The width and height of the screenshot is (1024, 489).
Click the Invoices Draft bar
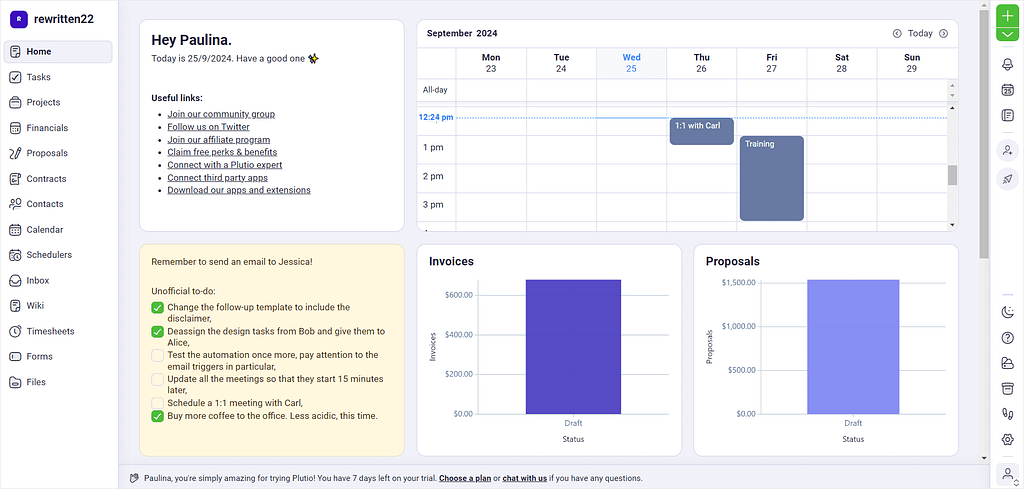coord(573,347)
